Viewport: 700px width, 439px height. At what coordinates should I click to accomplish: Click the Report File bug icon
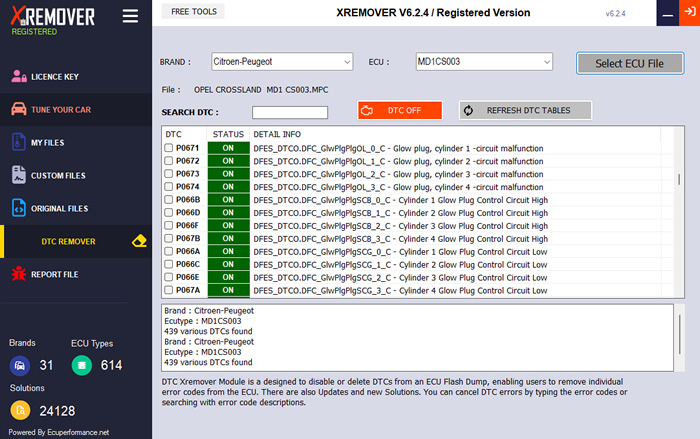(x=19, y=274)
